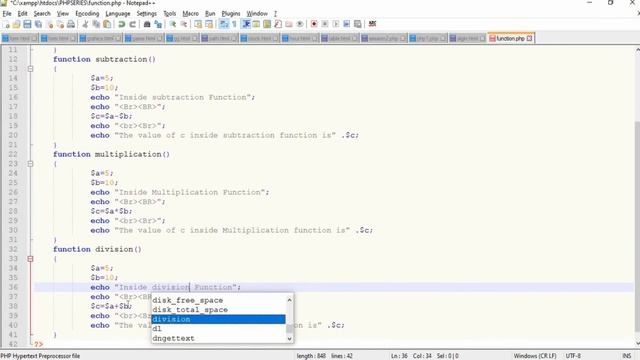Click '$c=$a-$b;' code line
This screenshot has width=640, height=360.
click(x=111, y=116)
